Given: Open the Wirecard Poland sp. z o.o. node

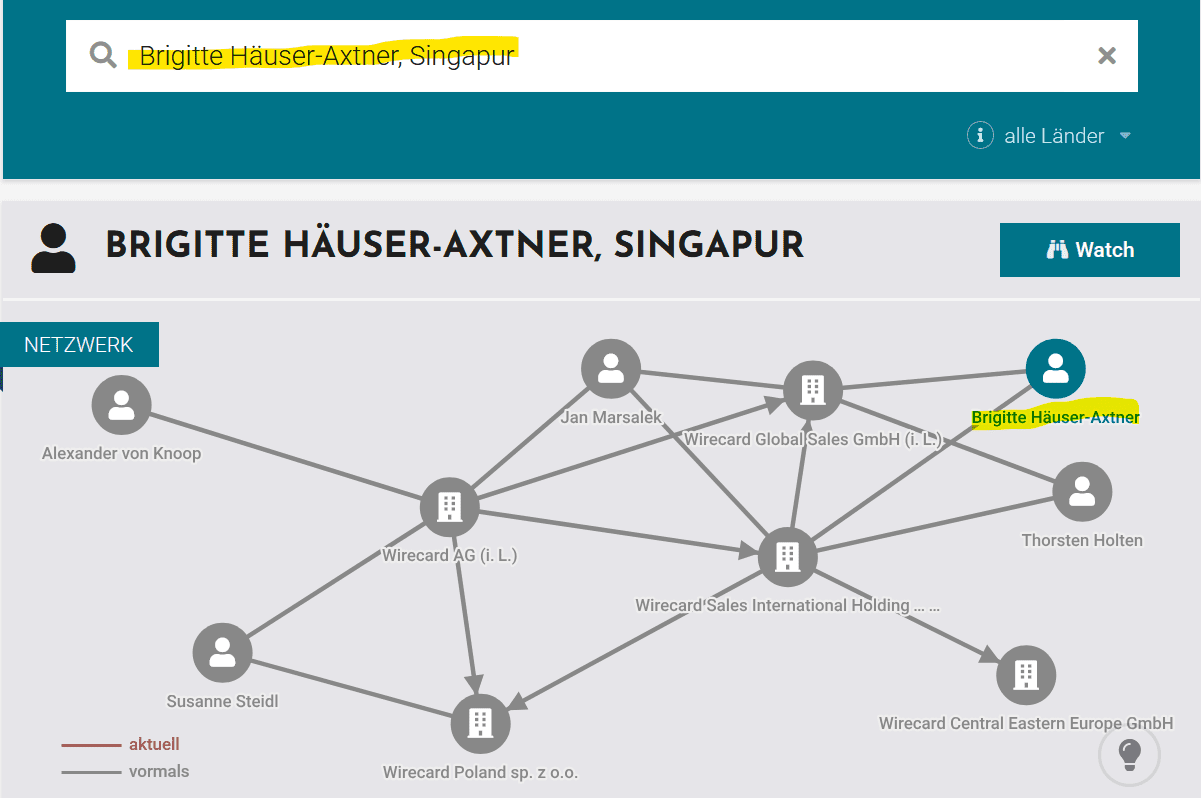Looking at the screenshot, I should tap(480, 723).
